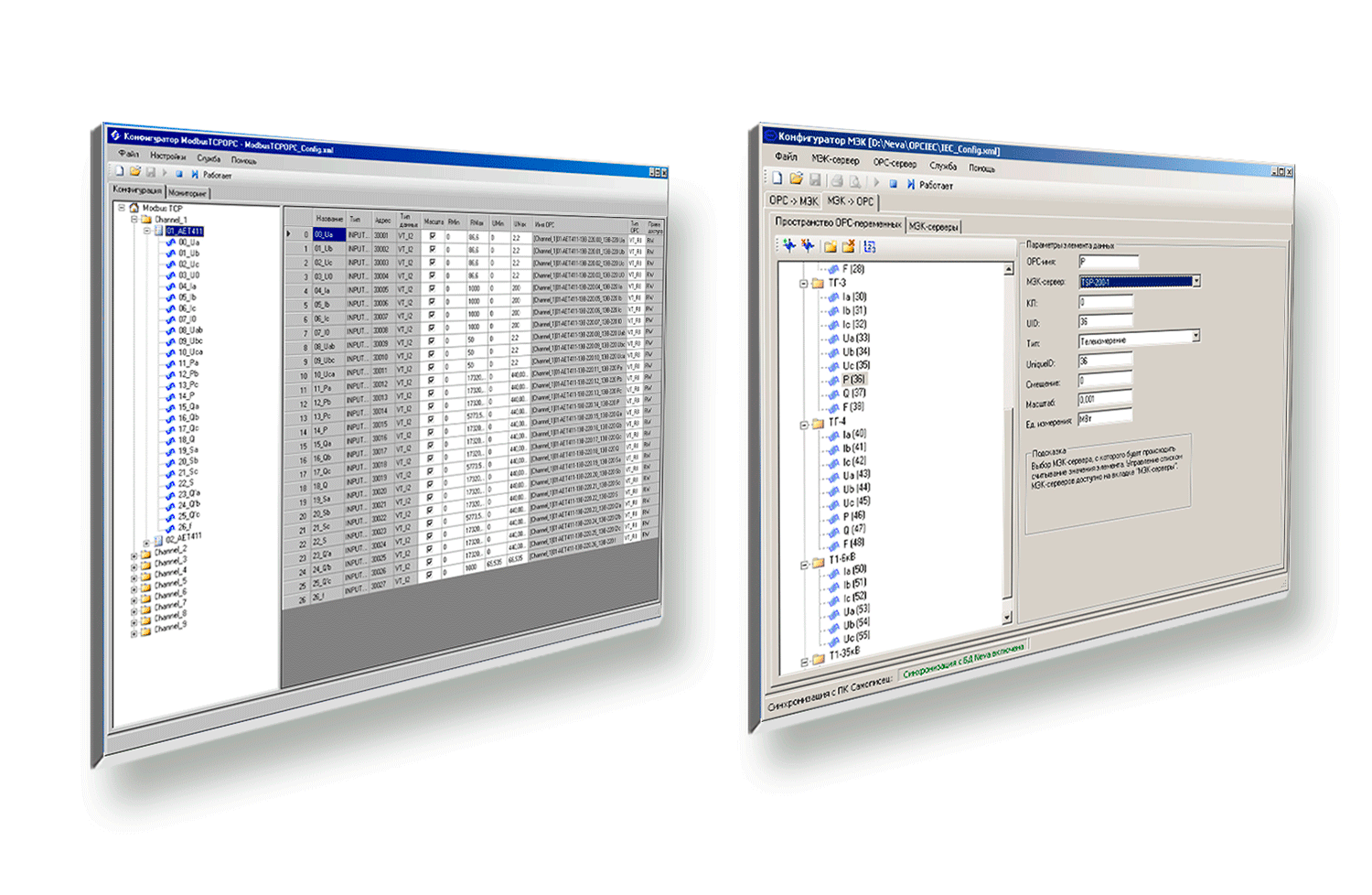Image resolution: width=1372 pixels, height=895 pixels.
Task: Click add folder icon above OPC variables tree
Action: tap(830, 246)
